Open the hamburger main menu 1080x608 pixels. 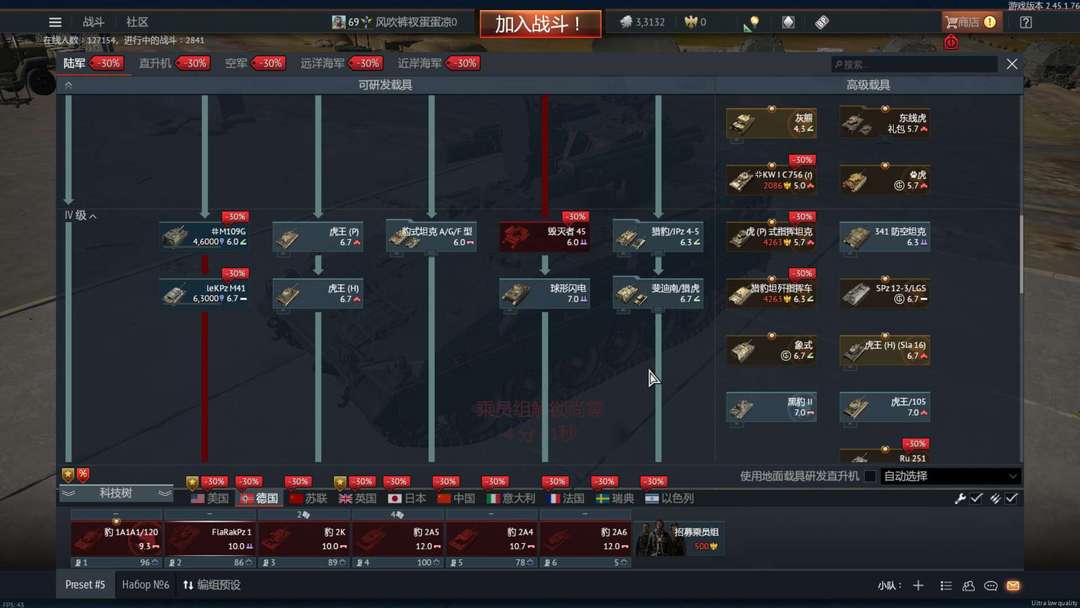click(55, 22)
